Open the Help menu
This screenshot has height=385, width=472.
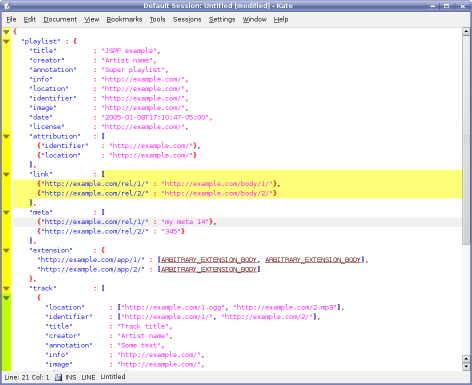281,19
